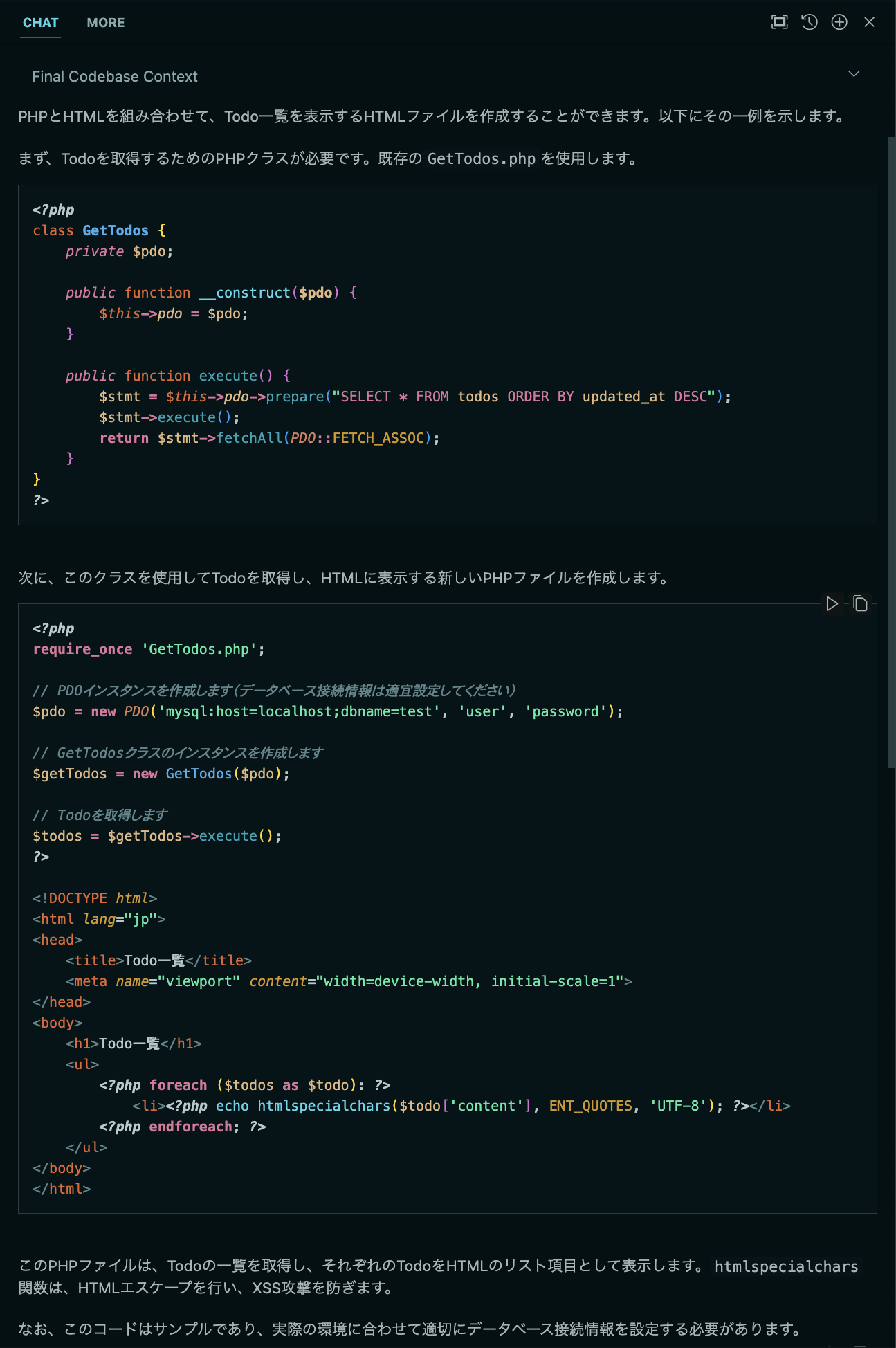
Task: Click the htmlspecialchars echo li line
Action: (x=461, y=1106)
